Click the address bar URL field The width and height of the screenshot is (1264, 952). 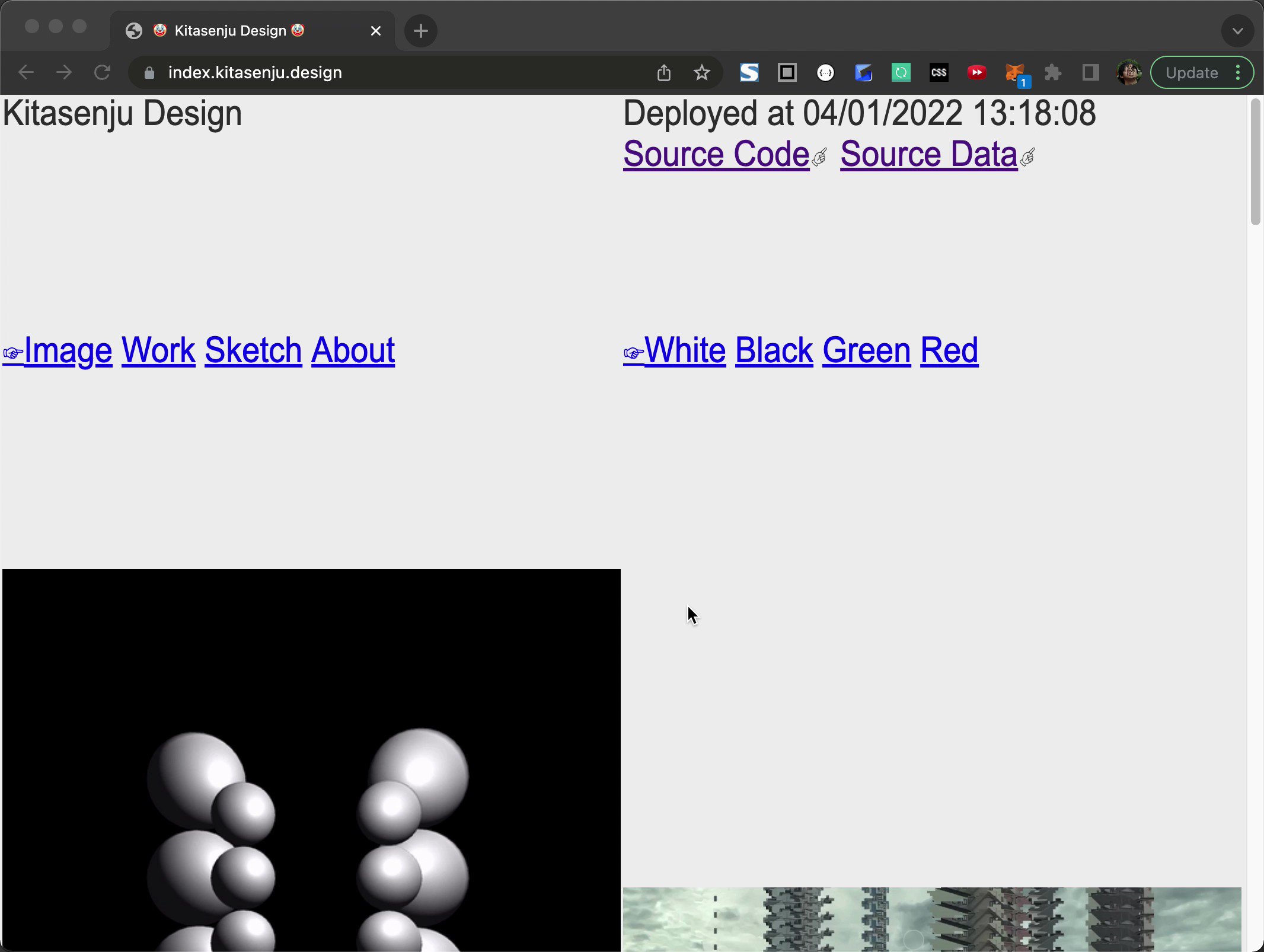coord(391,73)
